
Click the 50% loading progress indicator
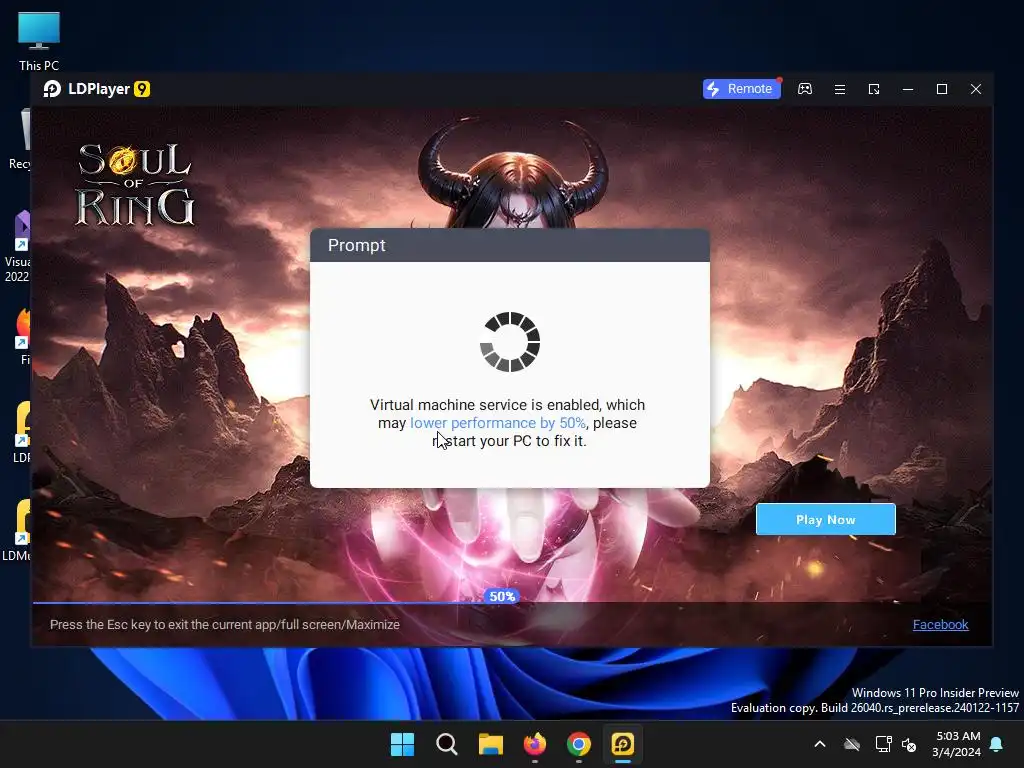point(502,596)
